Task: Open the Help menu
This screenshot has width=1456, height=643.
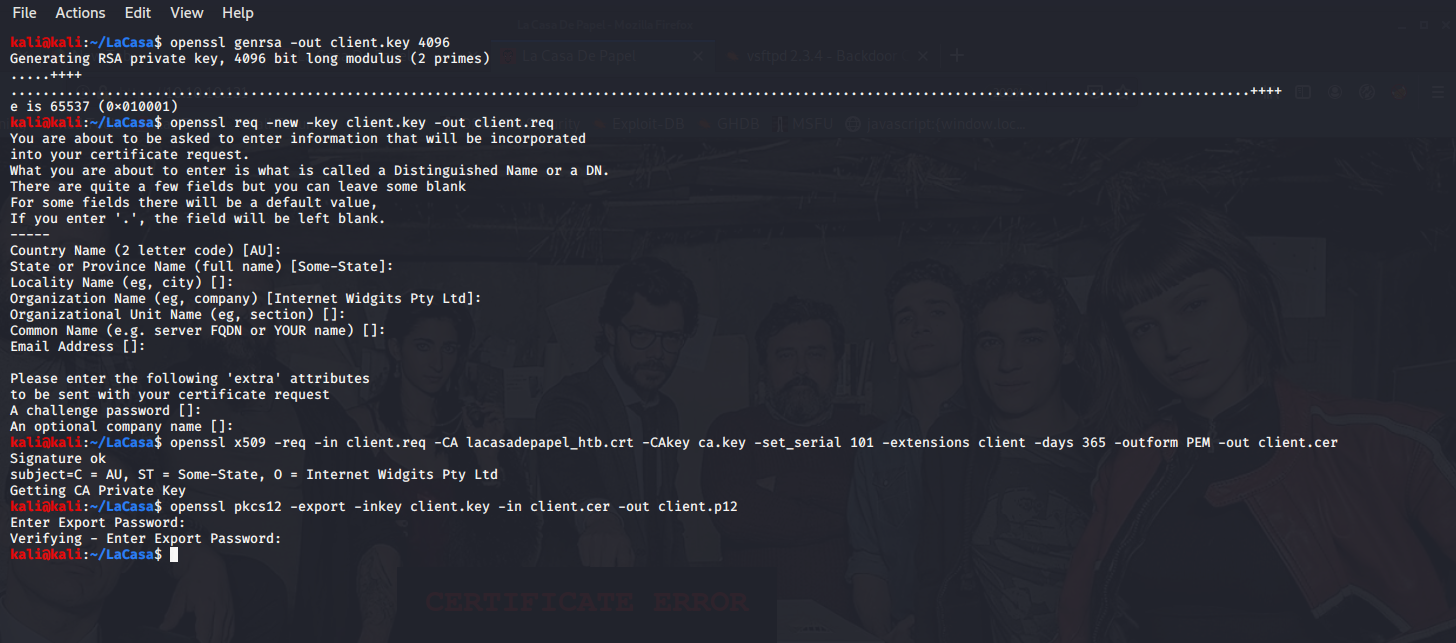Action: (238, 13)
